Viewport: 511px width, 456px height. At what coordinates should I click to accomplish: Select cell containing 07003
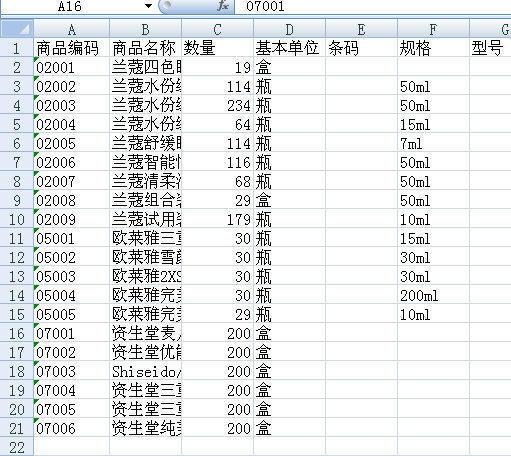(72, 371)
